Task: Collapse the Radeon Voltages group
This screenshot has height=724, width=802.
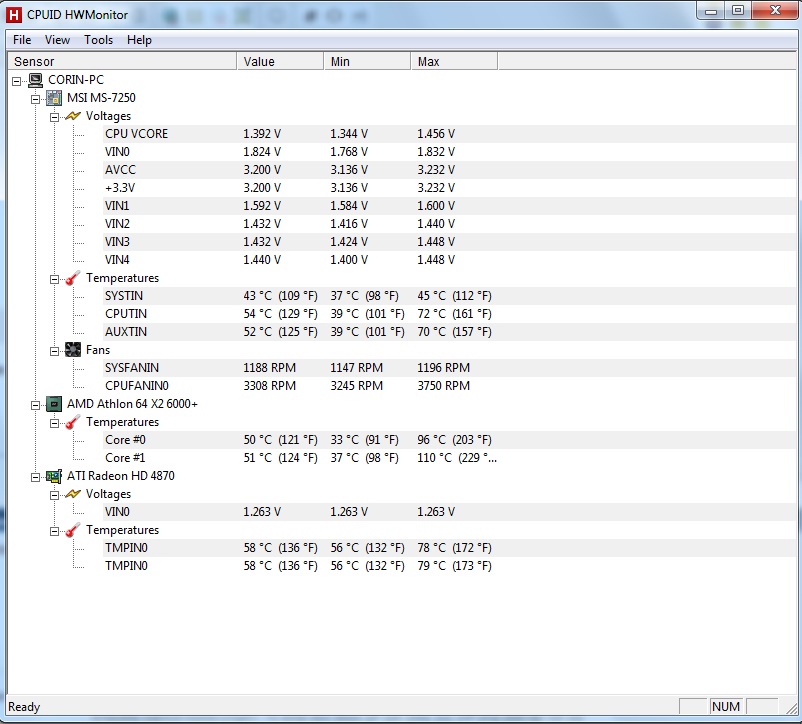Action: point(54,495)
